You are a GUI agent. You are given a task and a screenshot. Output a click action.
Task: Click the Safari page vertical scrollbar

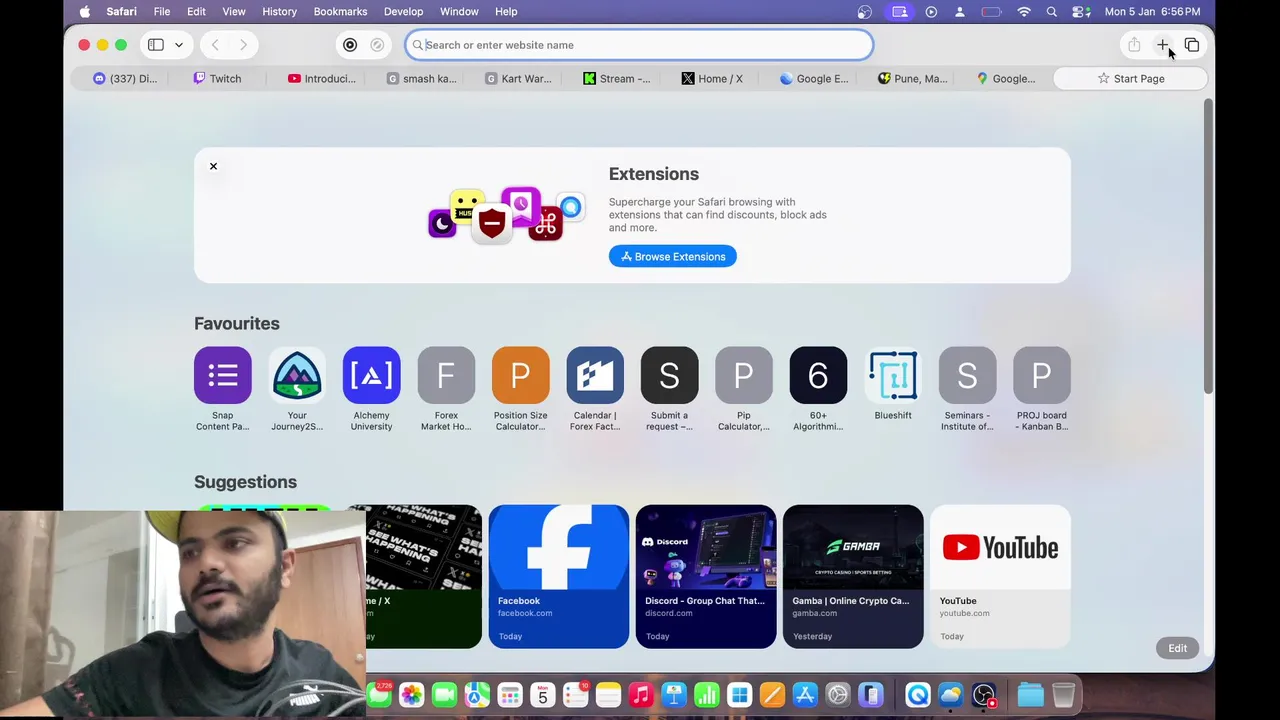pyautogui.click(x=1209, y=245)
